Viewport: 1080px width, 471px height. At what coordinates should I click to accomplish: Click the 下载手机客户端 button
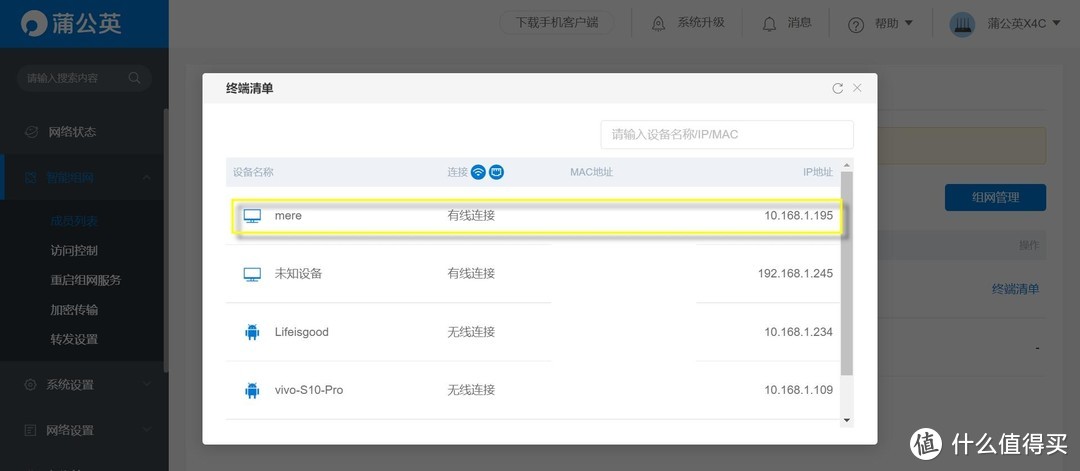pos(558,22)
